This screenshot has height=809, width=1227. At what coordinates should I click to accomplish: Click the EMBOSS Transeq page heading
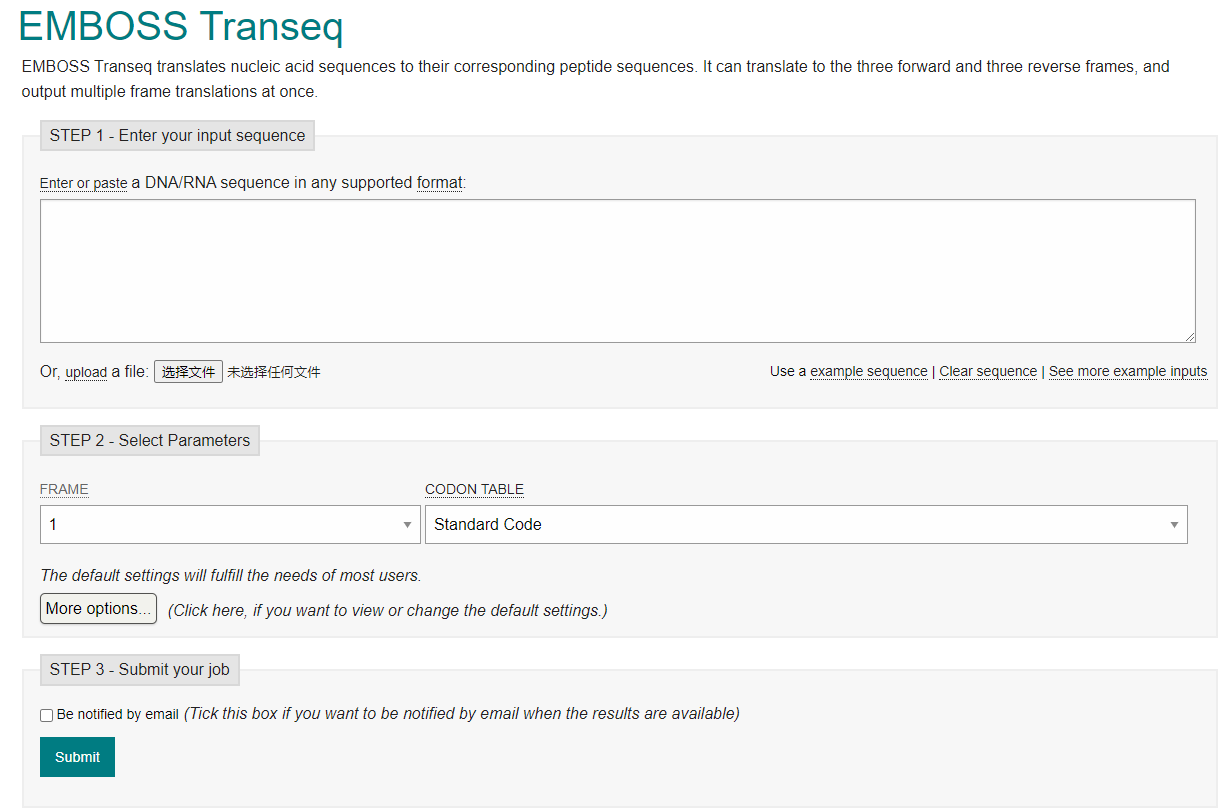(x=181, y=24)
